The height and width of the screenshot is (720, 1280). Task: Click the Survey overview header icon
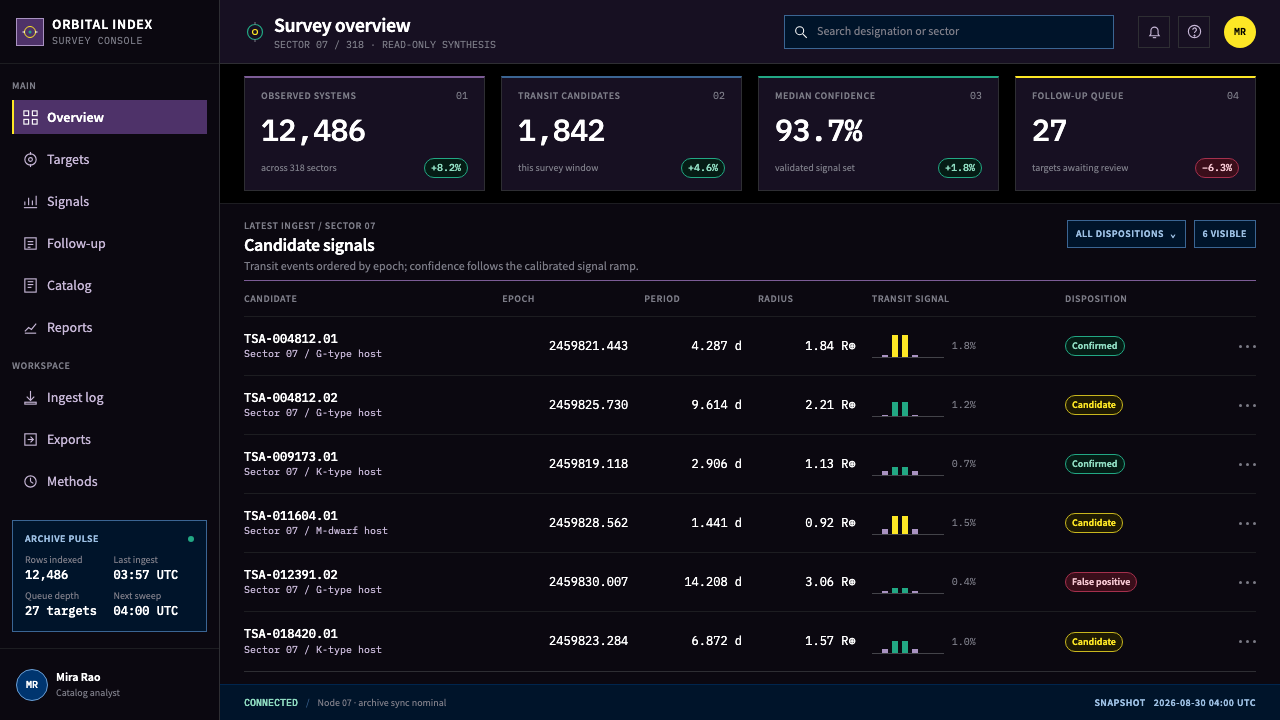coord(255,32)
